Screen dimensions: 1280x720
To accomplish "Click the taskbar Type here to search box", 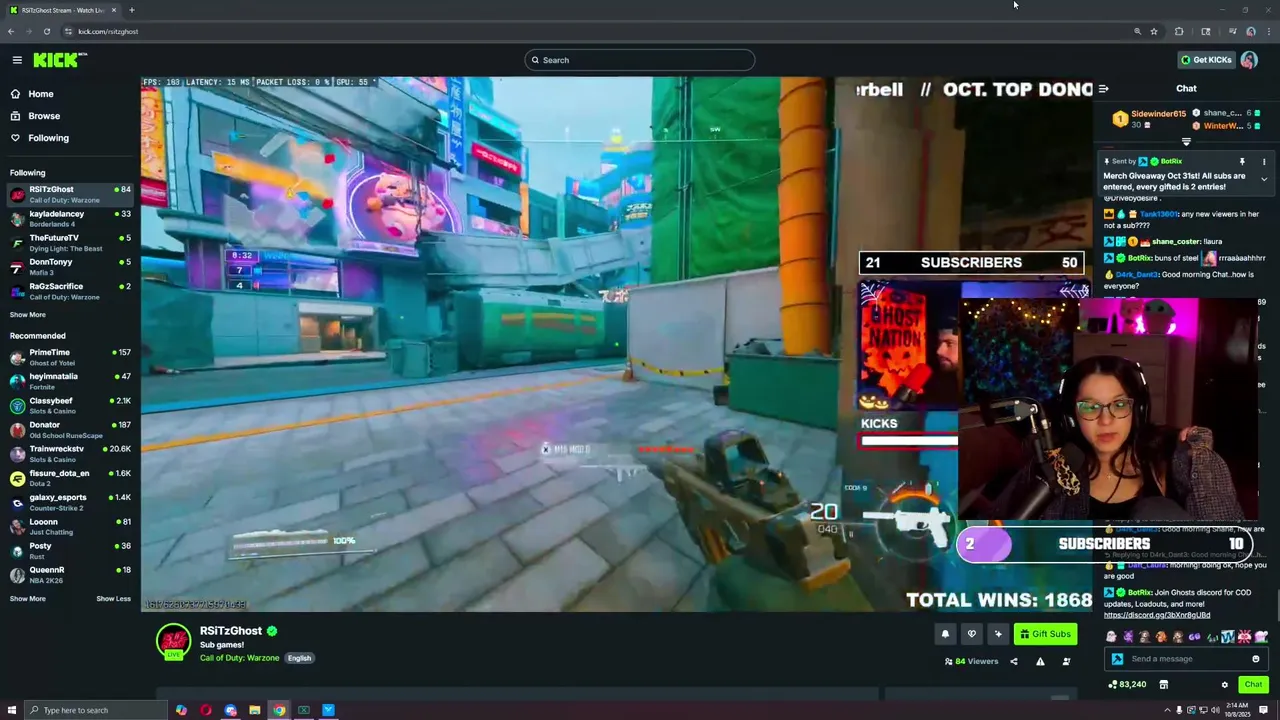I will coord(96,710).
